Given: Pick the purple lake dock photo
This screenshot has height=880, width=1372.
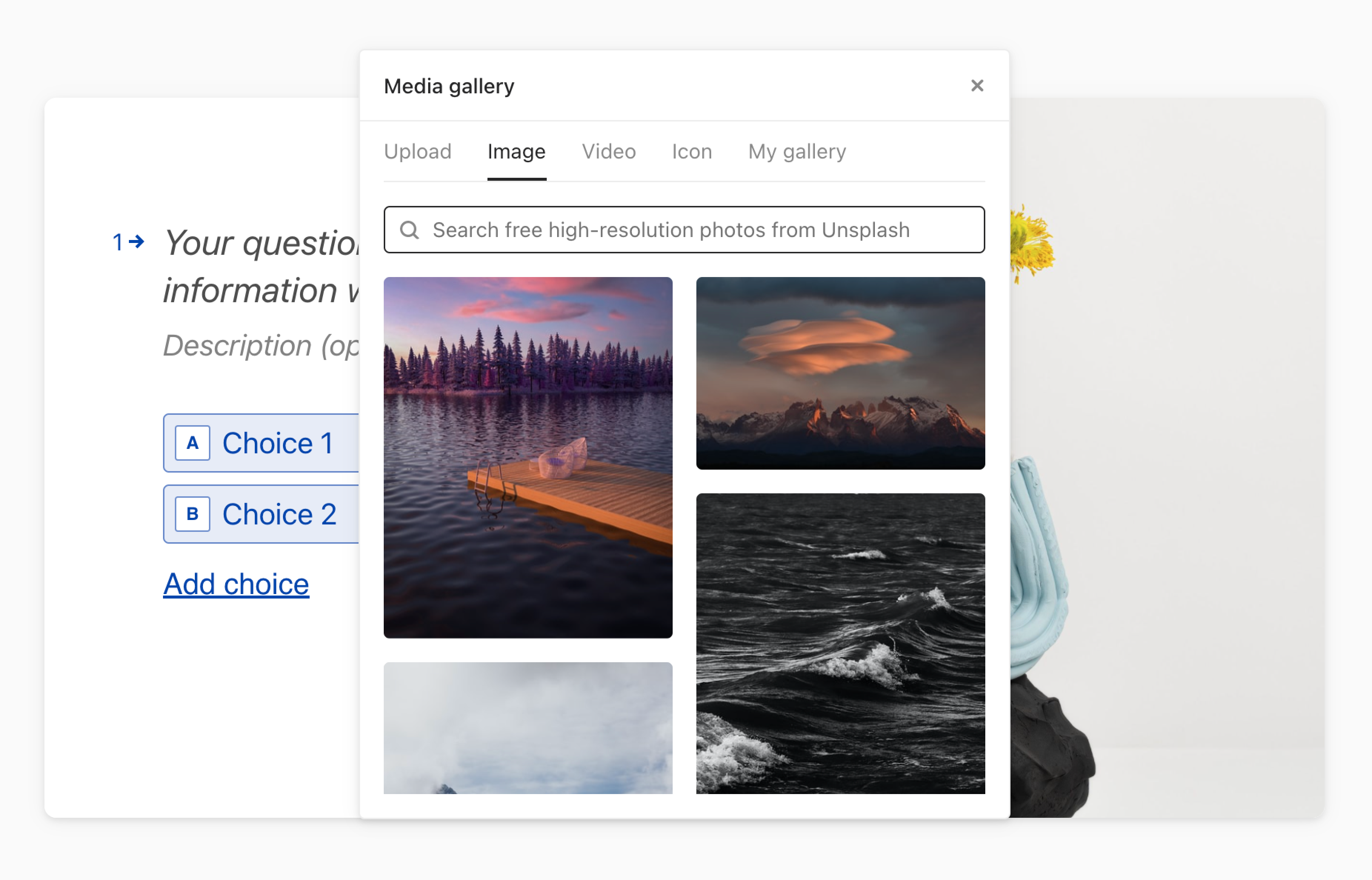Looking at the screenshot, I should tap(527, 457).
